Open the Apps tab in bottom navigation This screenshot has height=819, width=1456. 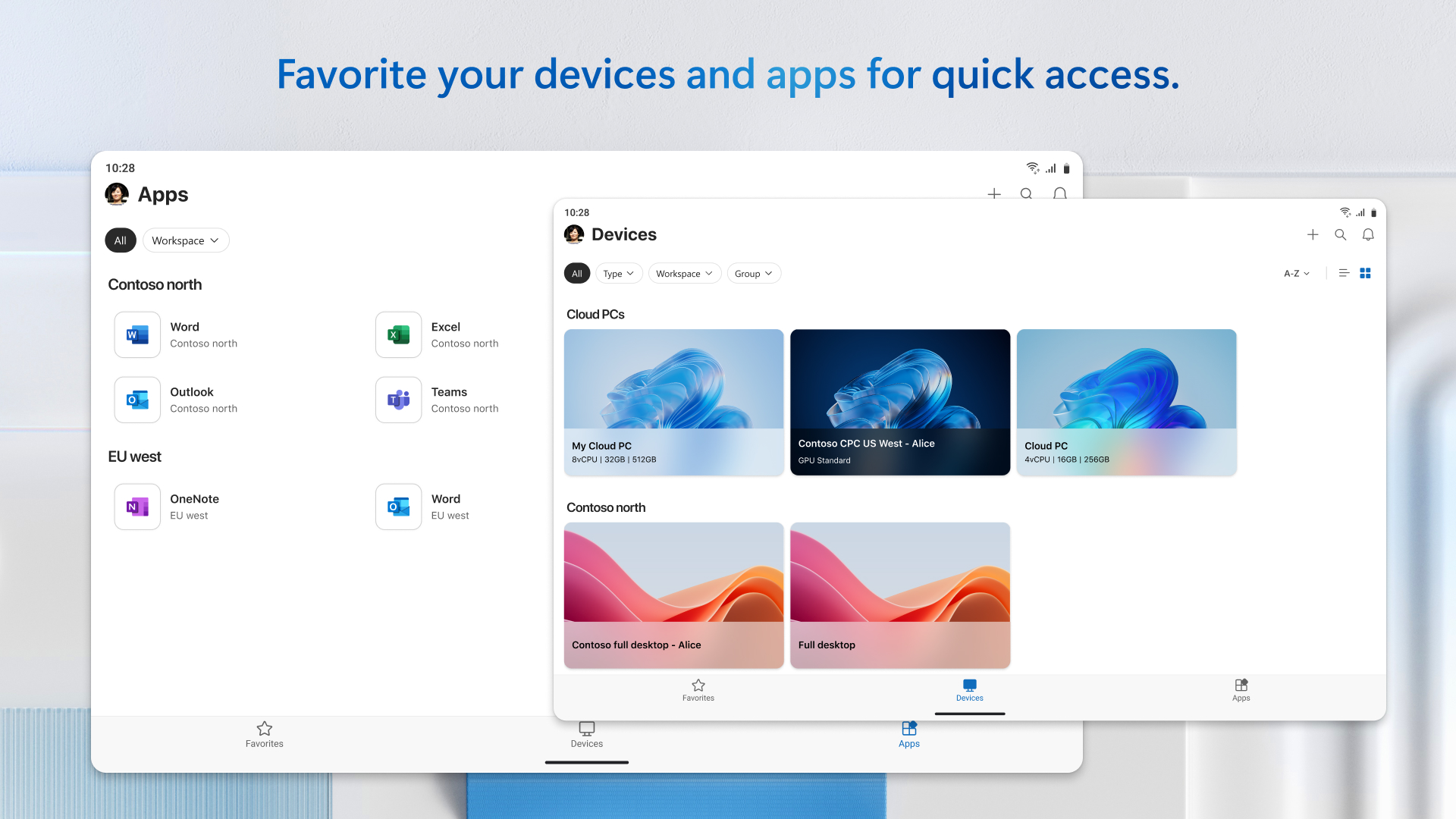(1241, 690)
